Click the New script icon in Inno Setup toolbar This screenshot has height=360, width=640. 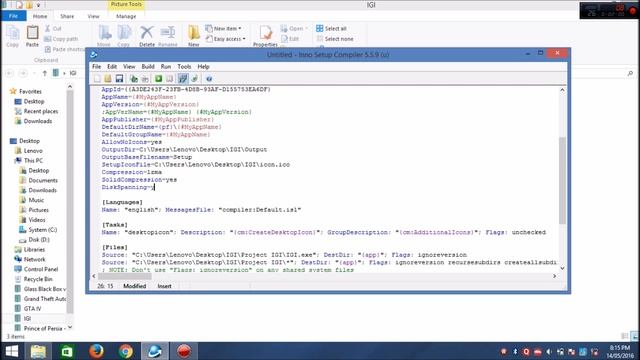(97, 78)
